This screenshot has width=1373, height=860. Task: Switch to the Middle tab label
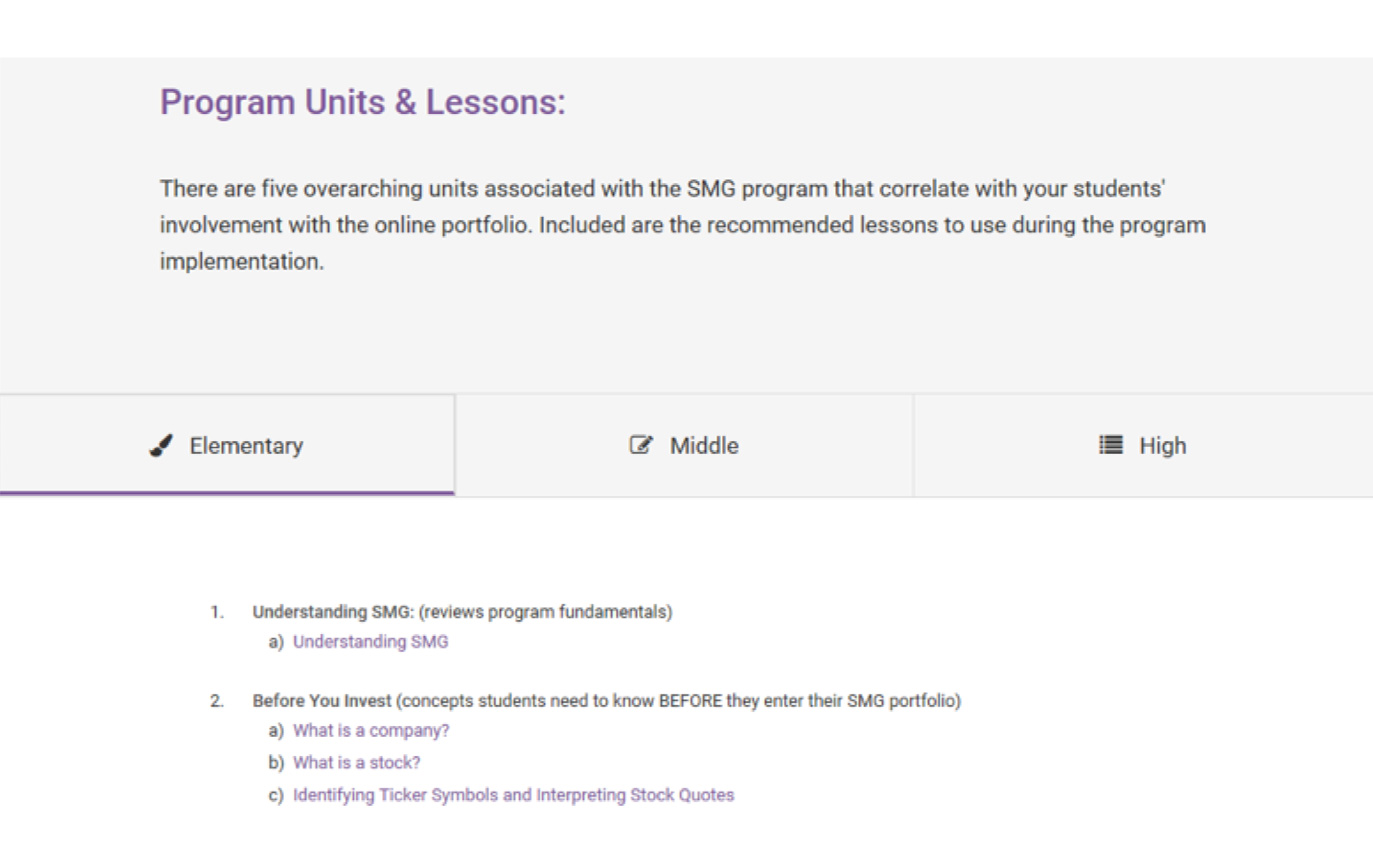pos(704,446)
